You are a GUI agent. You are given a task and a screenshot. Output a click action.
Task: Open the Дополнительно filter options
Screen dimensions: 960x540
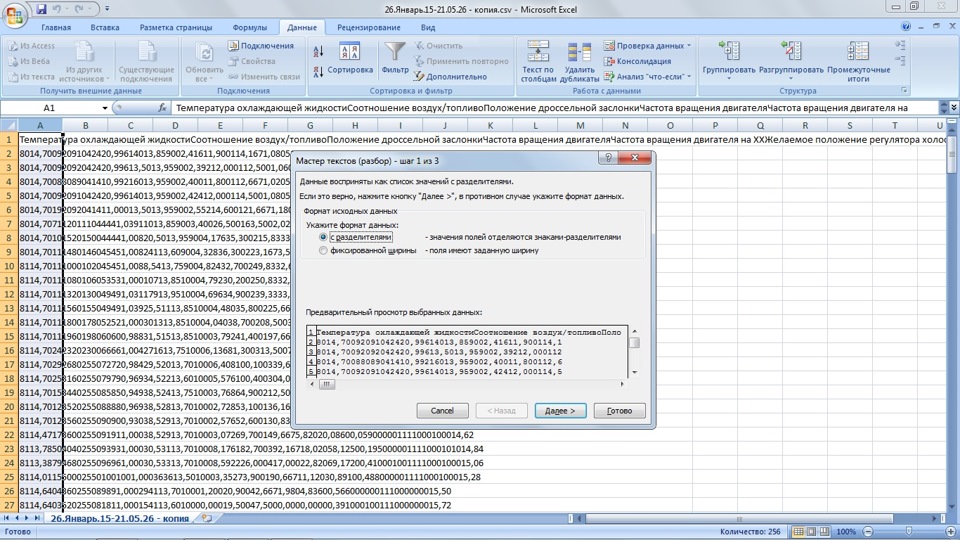point(450,77)
